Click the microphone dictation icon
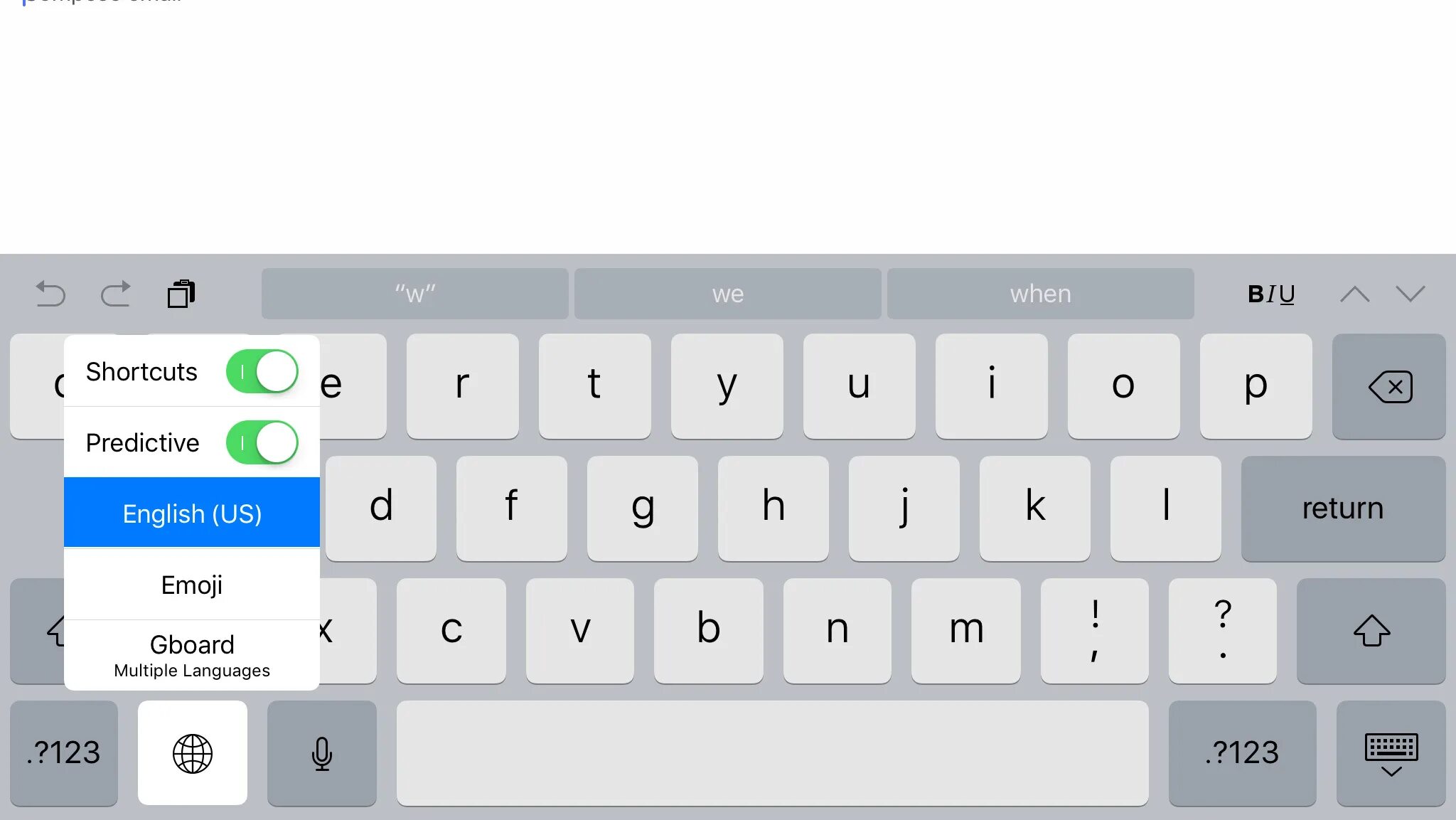Viewport: 1456px width, 820px height. [321, 753]
